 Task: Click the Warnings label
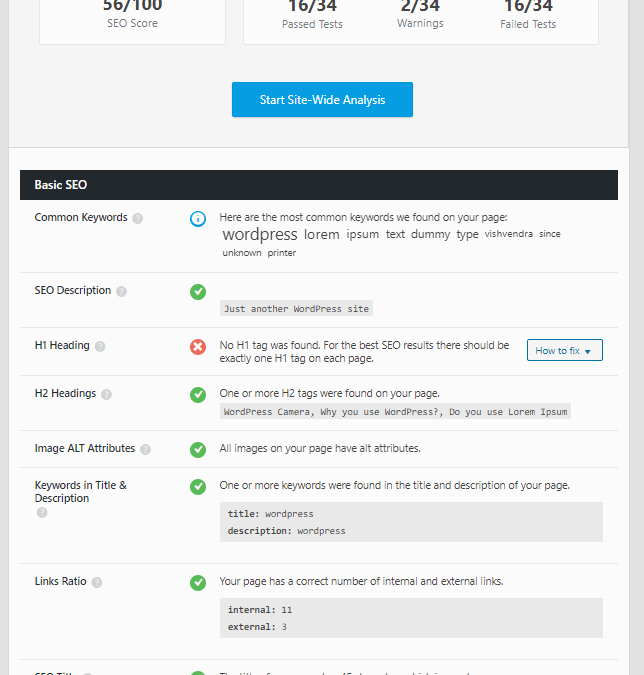click(x=420, y=23)
